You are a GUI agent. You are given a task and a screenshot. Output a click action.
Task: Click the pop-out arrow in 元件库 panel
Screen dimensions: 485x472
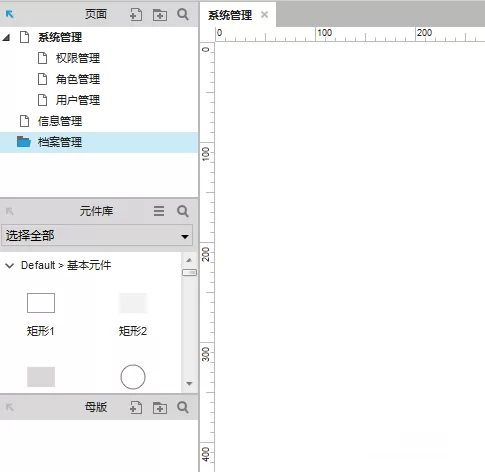pyautogui.click(x=10, y=211)
